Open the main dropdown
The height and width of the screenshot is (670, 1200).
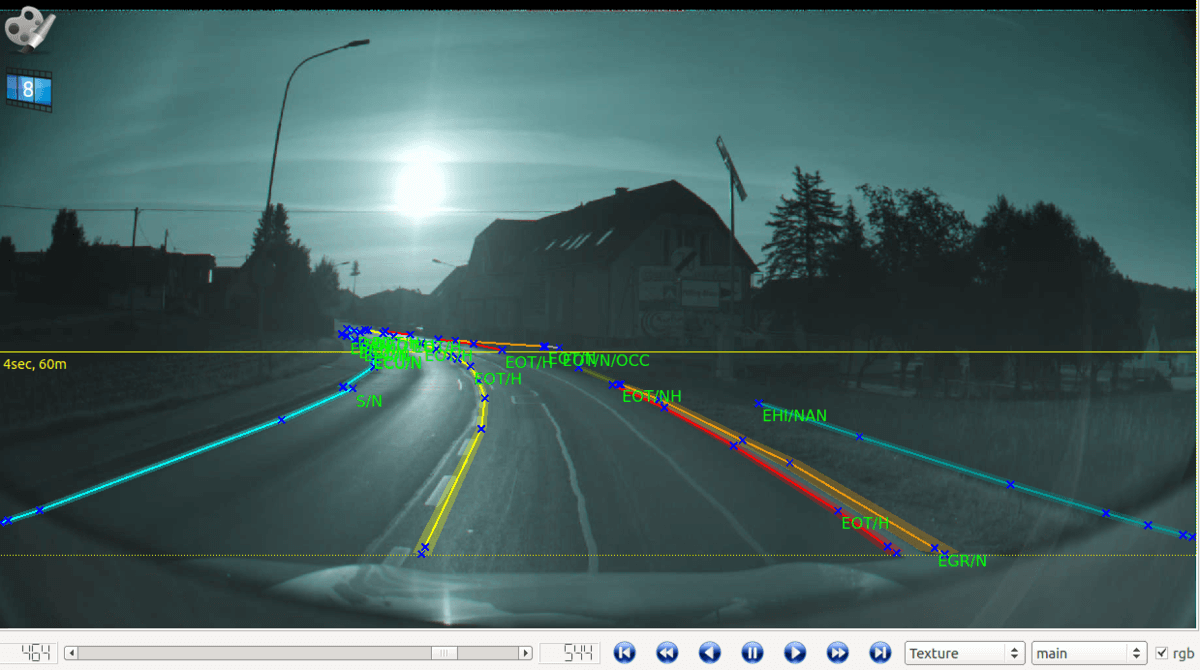pos(1089,653)
